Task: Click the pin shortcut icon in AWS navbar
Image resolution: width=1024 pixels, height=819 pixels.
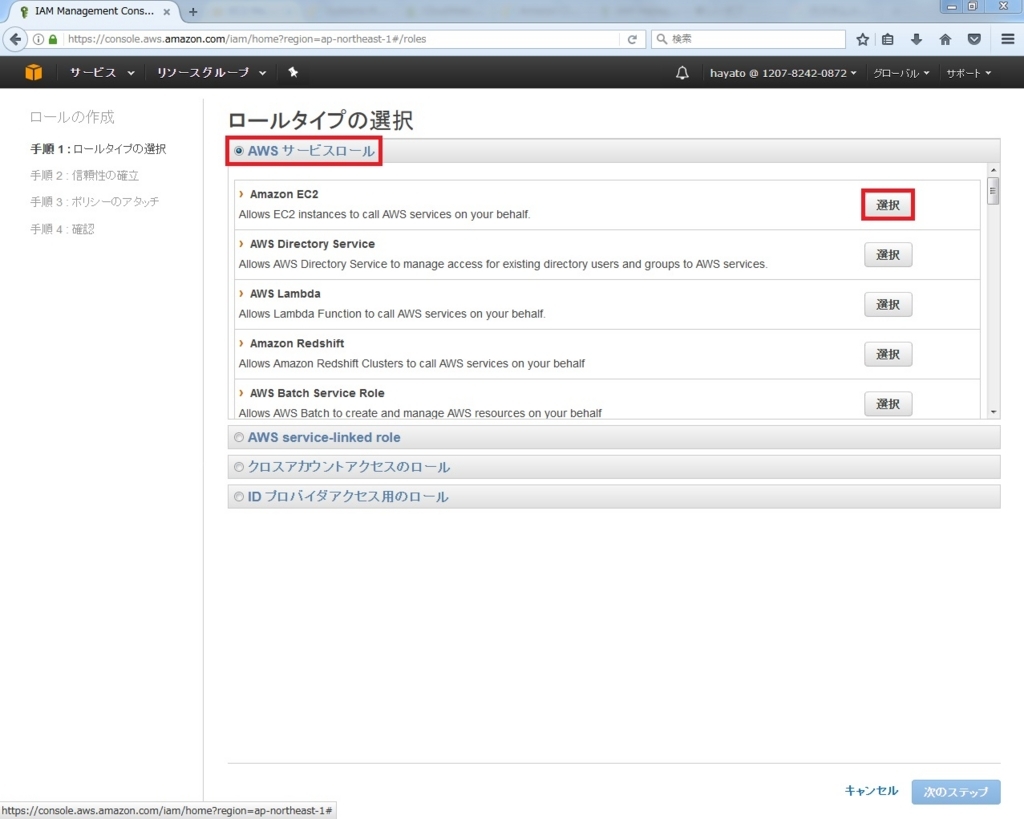Action: (293, 72)
